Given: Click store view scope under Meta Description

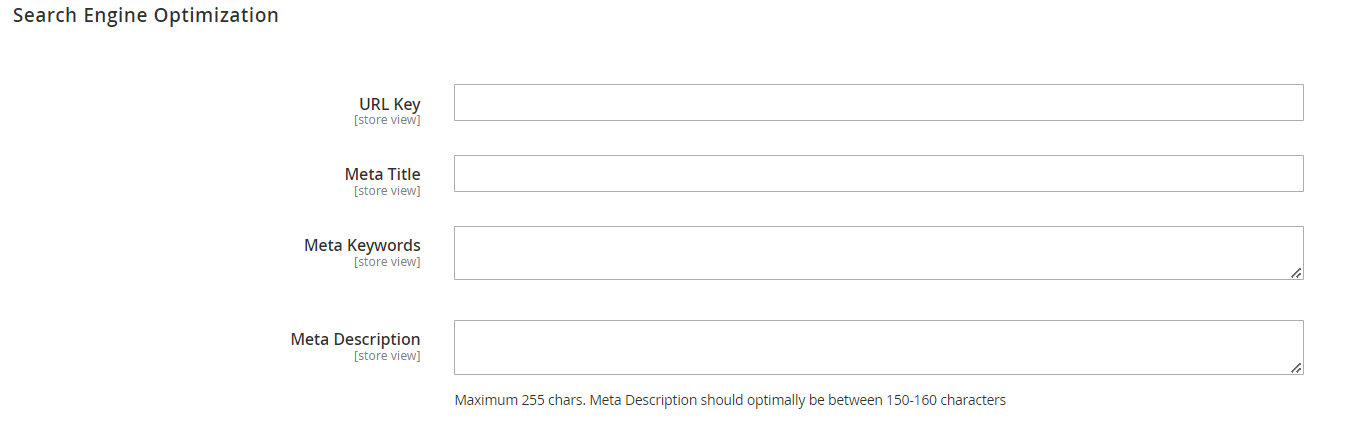Looking at the screenshot, I should click(387, 356).
